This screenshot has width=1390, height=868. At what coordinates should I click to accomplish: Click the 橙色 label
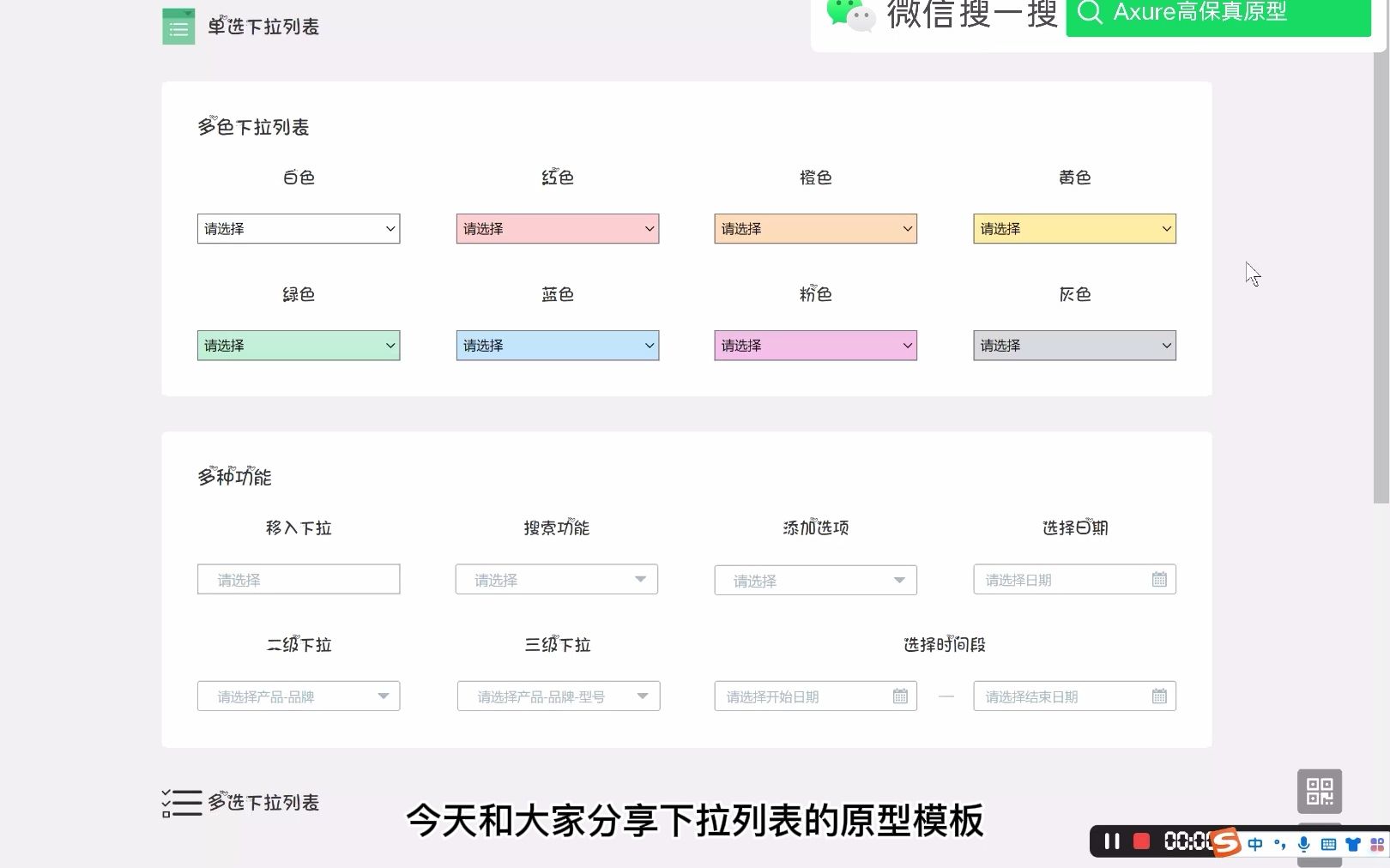[816, 178]
